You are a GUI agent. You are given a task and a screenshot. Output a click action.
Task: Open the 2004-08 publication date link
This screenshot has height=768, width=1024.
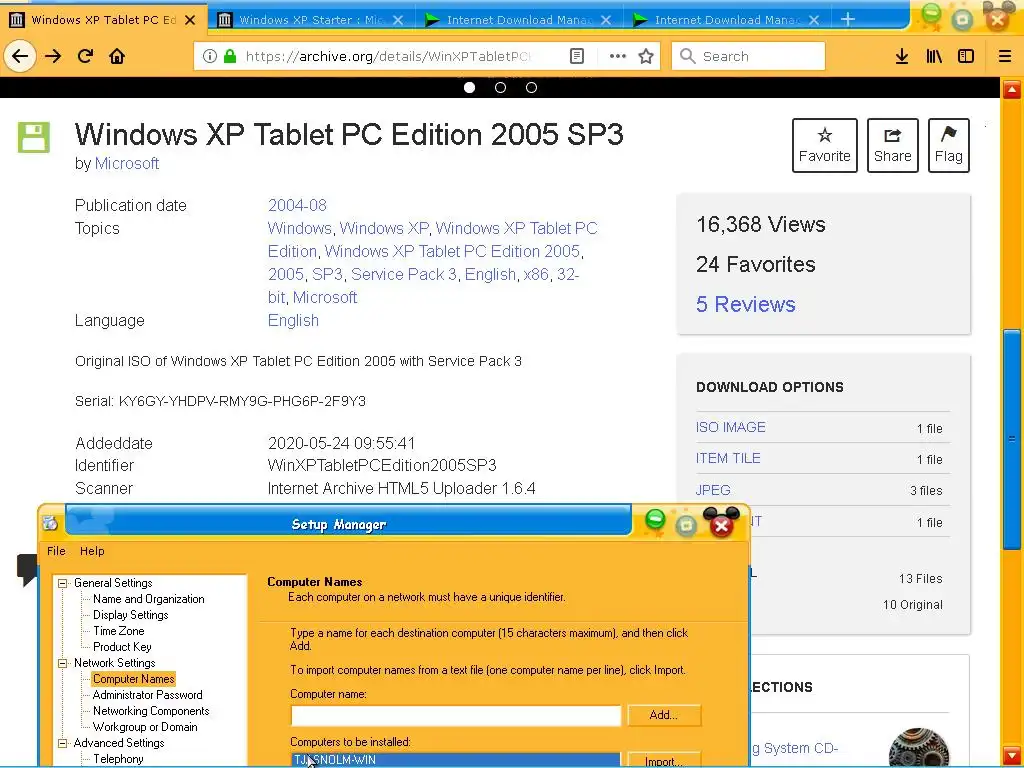click(297, 205)
